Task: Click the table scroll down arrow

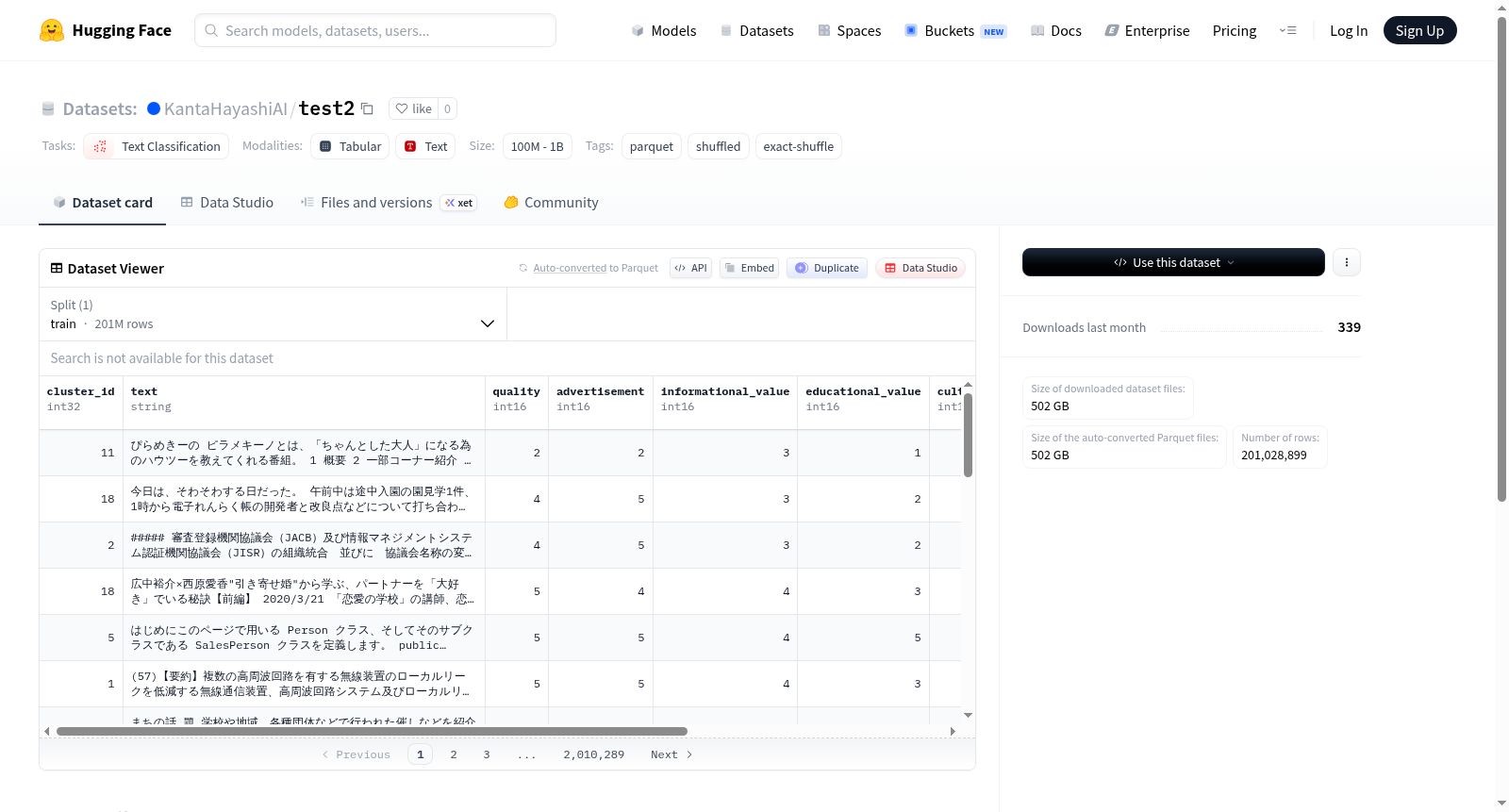Action: [x=968, y=716]
